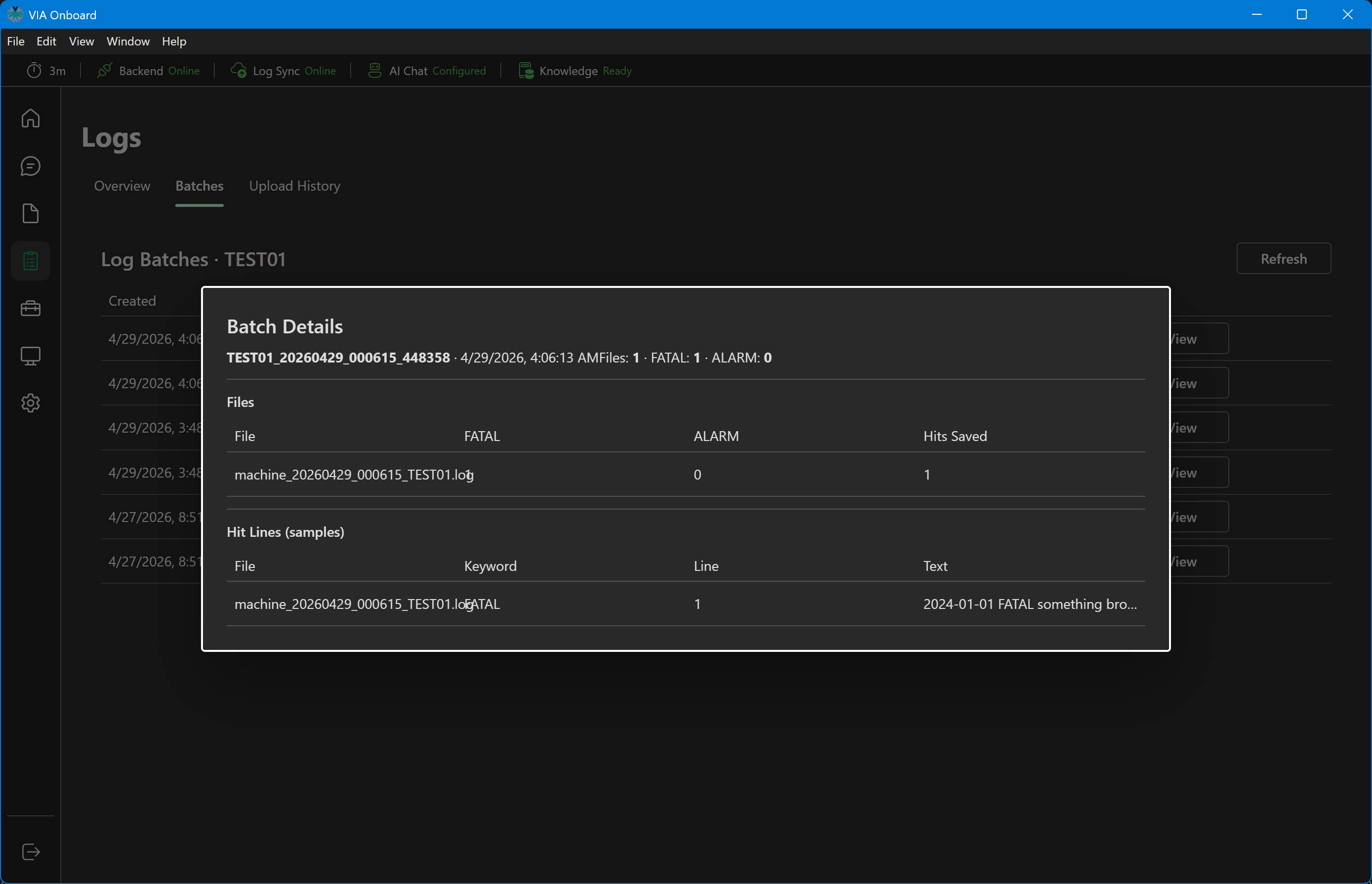Click the 3m session timer text
The width and height of the screenshot is (1372, 884).
(57, 71)
